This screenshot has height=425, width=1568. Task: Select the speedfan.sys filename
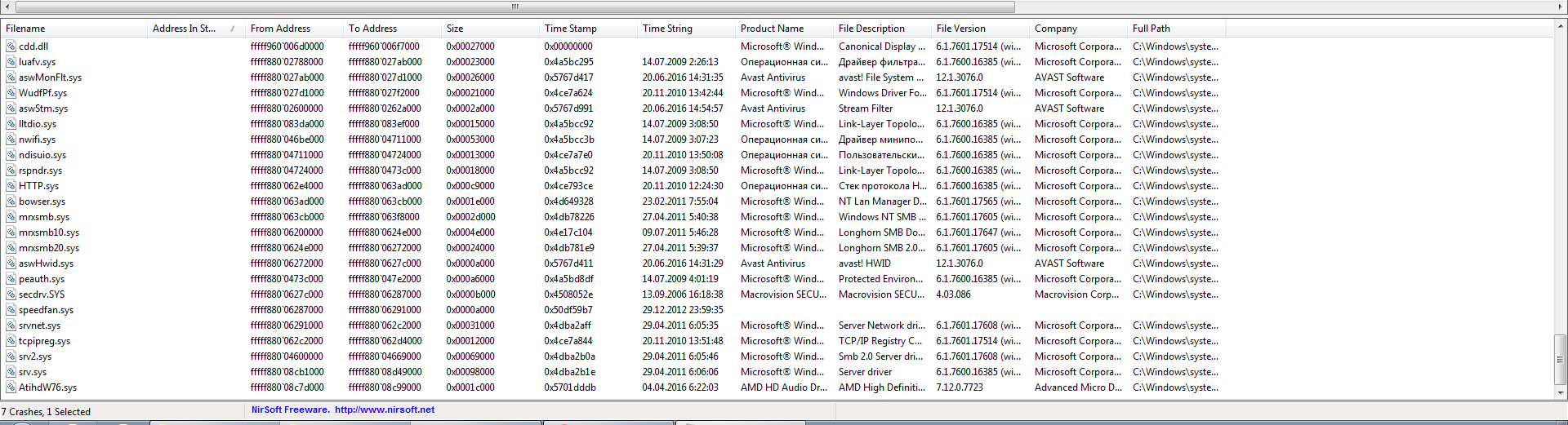click(46, 310)
